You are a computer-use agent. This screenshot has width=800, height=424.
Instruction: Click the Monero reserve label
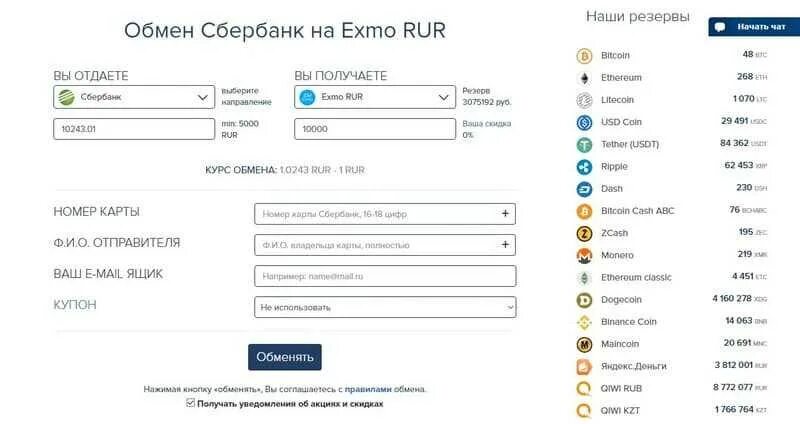coord(617,255)
